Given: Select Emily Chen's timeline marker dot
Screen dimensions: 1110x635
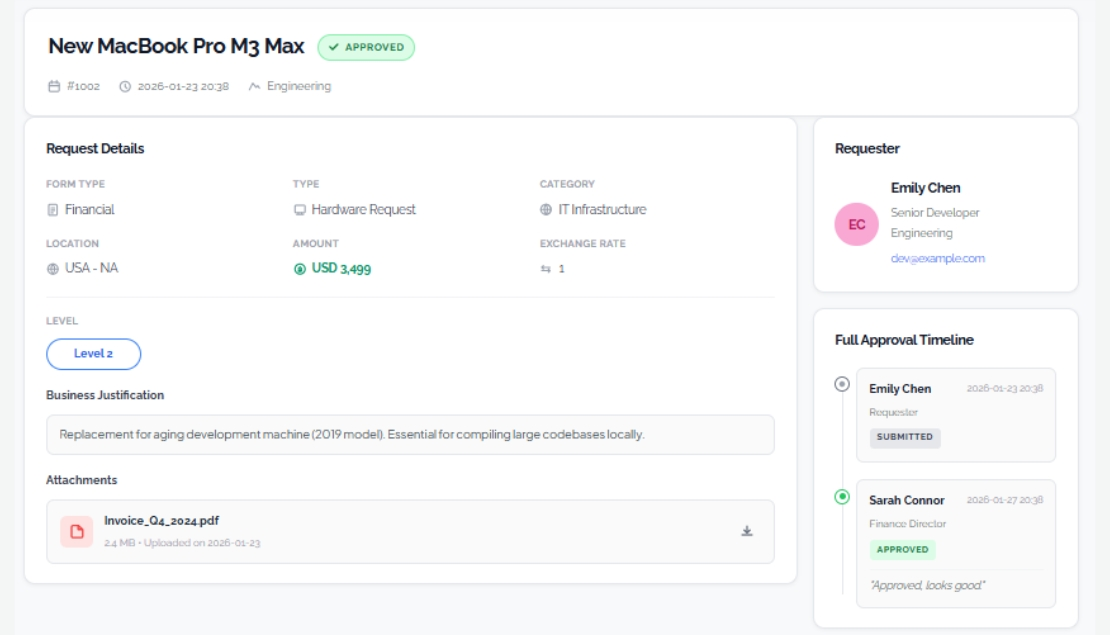Looking at the screenshot, I should point(842,384).
